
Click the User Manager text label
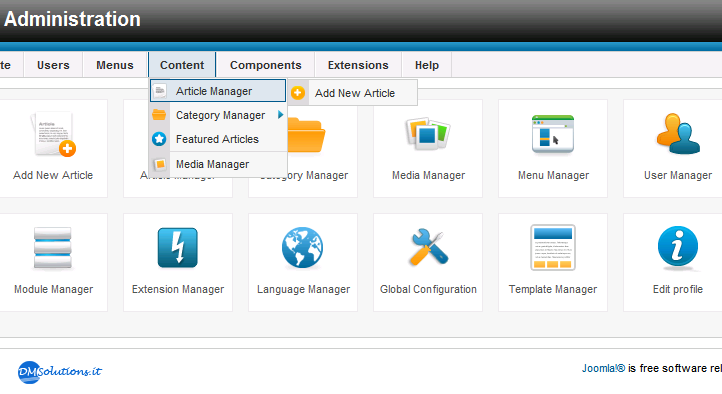pos(678,175)
